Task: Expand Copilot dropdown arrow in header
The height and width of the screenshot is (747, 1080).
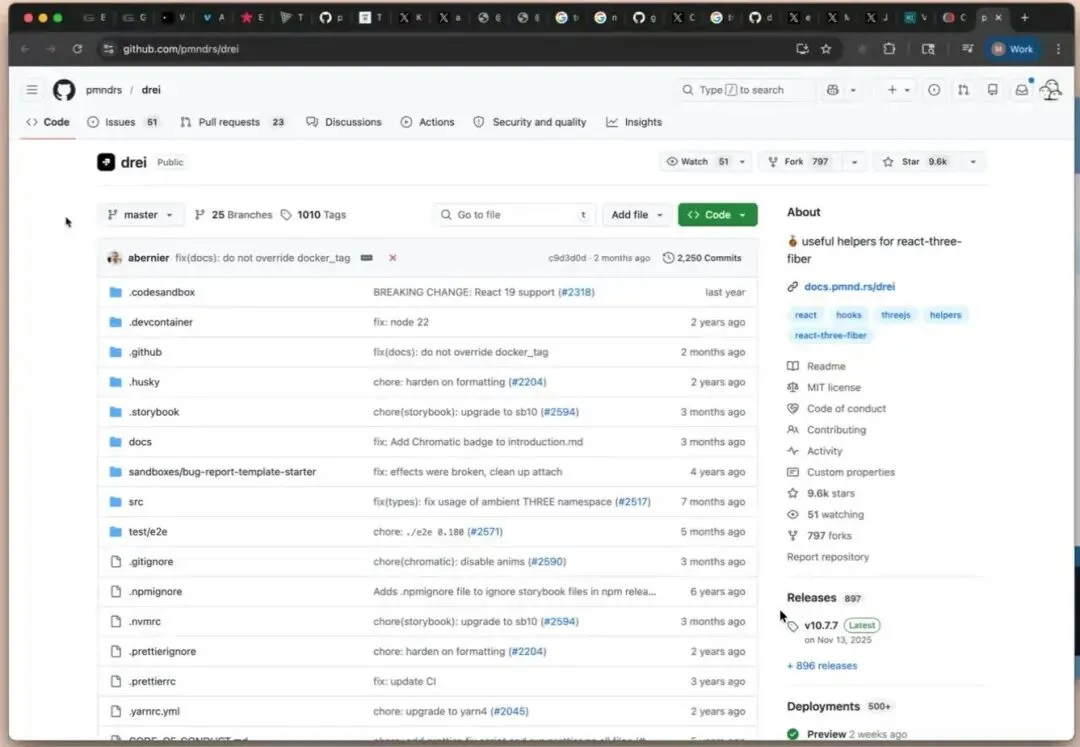Action: [x=853, y=90]
